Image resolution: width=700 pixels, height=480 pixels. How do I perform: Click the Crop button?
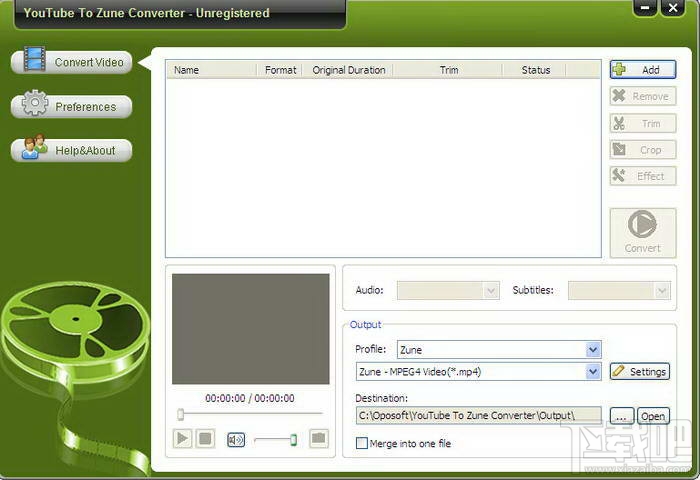[643, 150]
